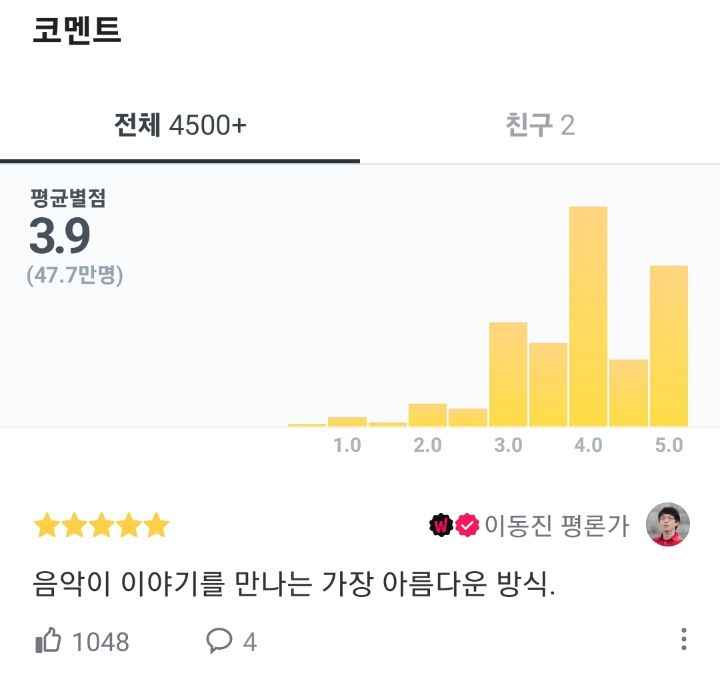Click the 3.5 rating histogram bar

pyautogui.click(x=548, y=384)
